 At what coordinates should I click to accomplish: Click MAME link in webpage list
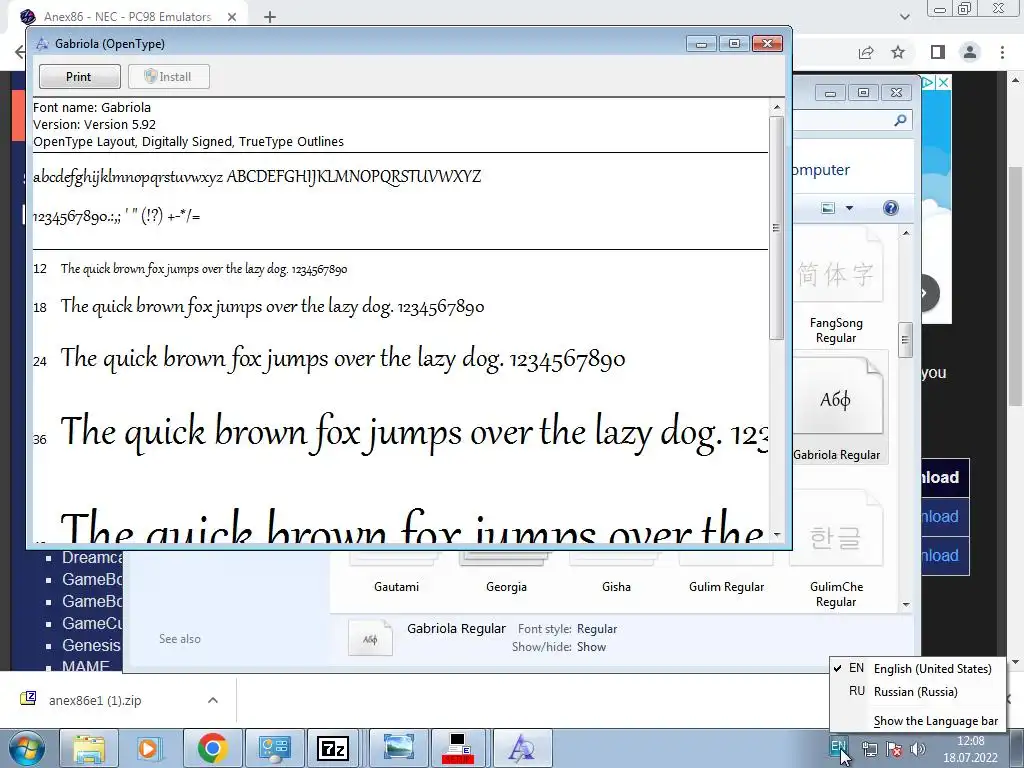pyautogui.click(x=86, y=666)
